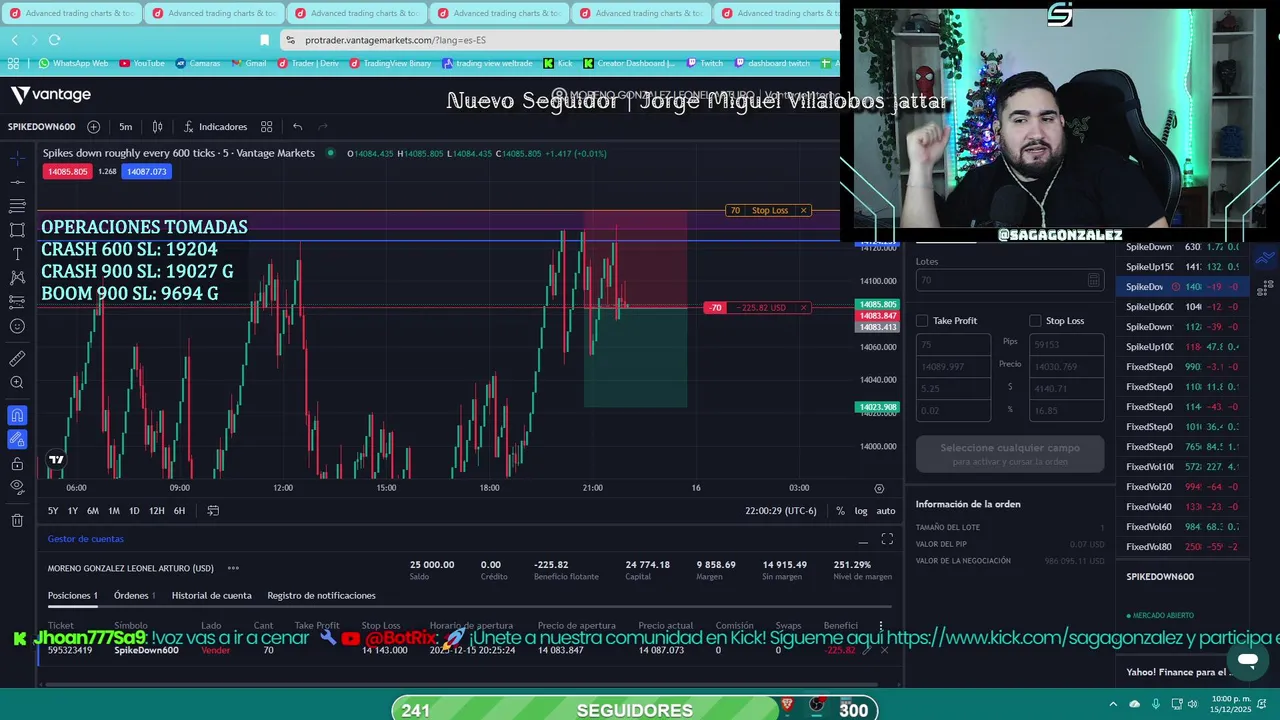Select the 5Y time range
Screen dimensions: 1280x720
pos(53,511)
